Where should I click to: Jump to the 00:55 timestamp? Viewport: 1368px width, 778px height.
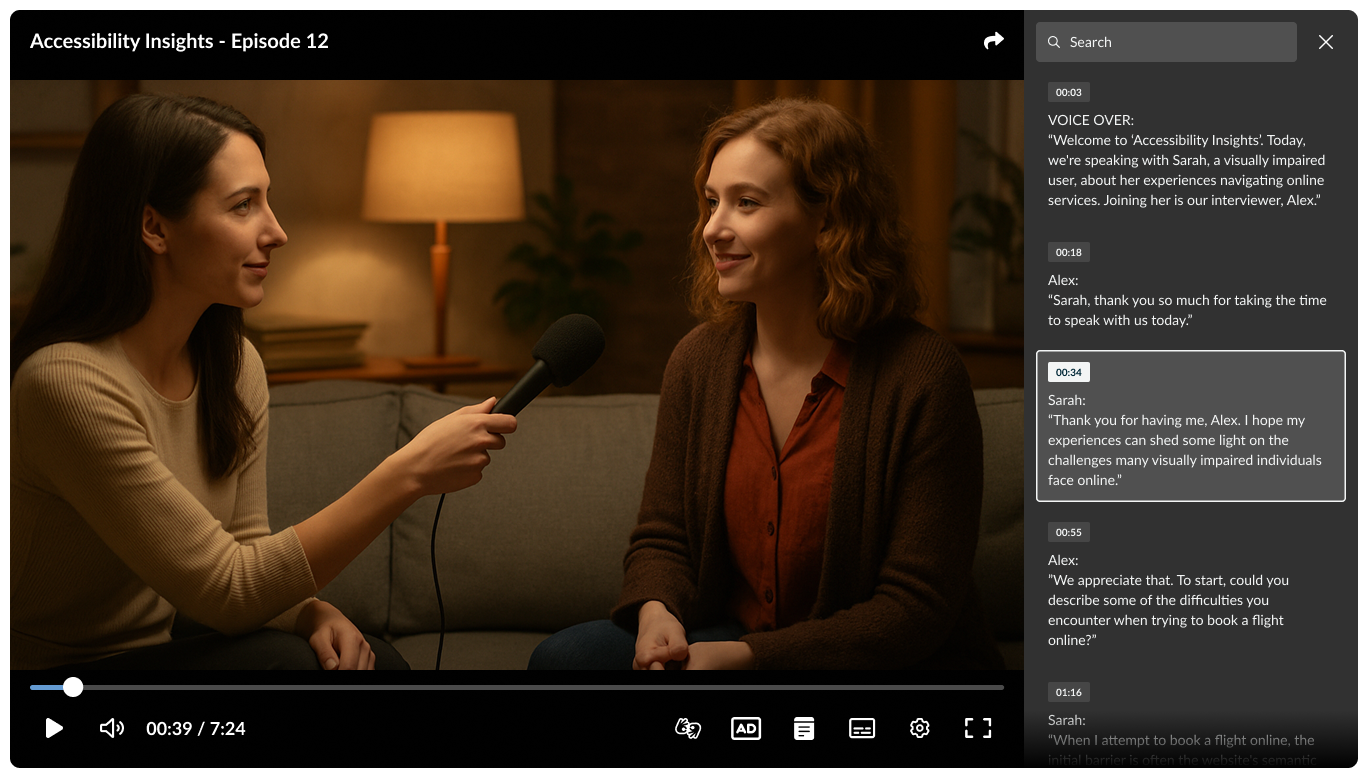1068,532
